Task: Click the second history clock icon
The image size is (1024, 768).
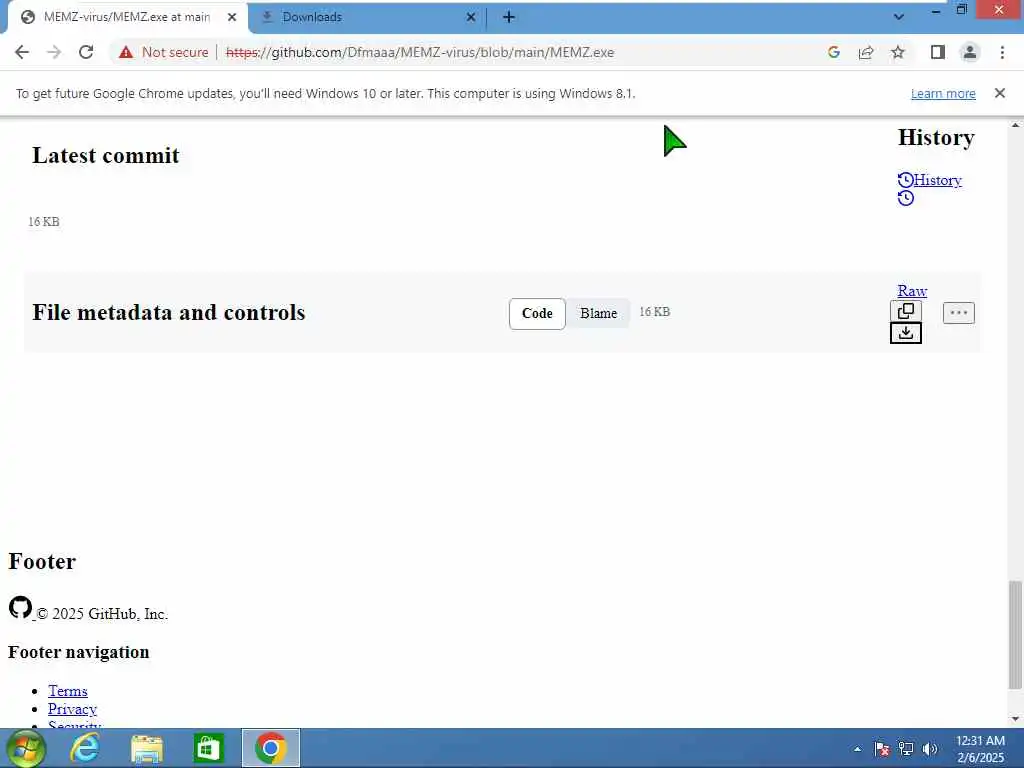Action: pos(906,198)
